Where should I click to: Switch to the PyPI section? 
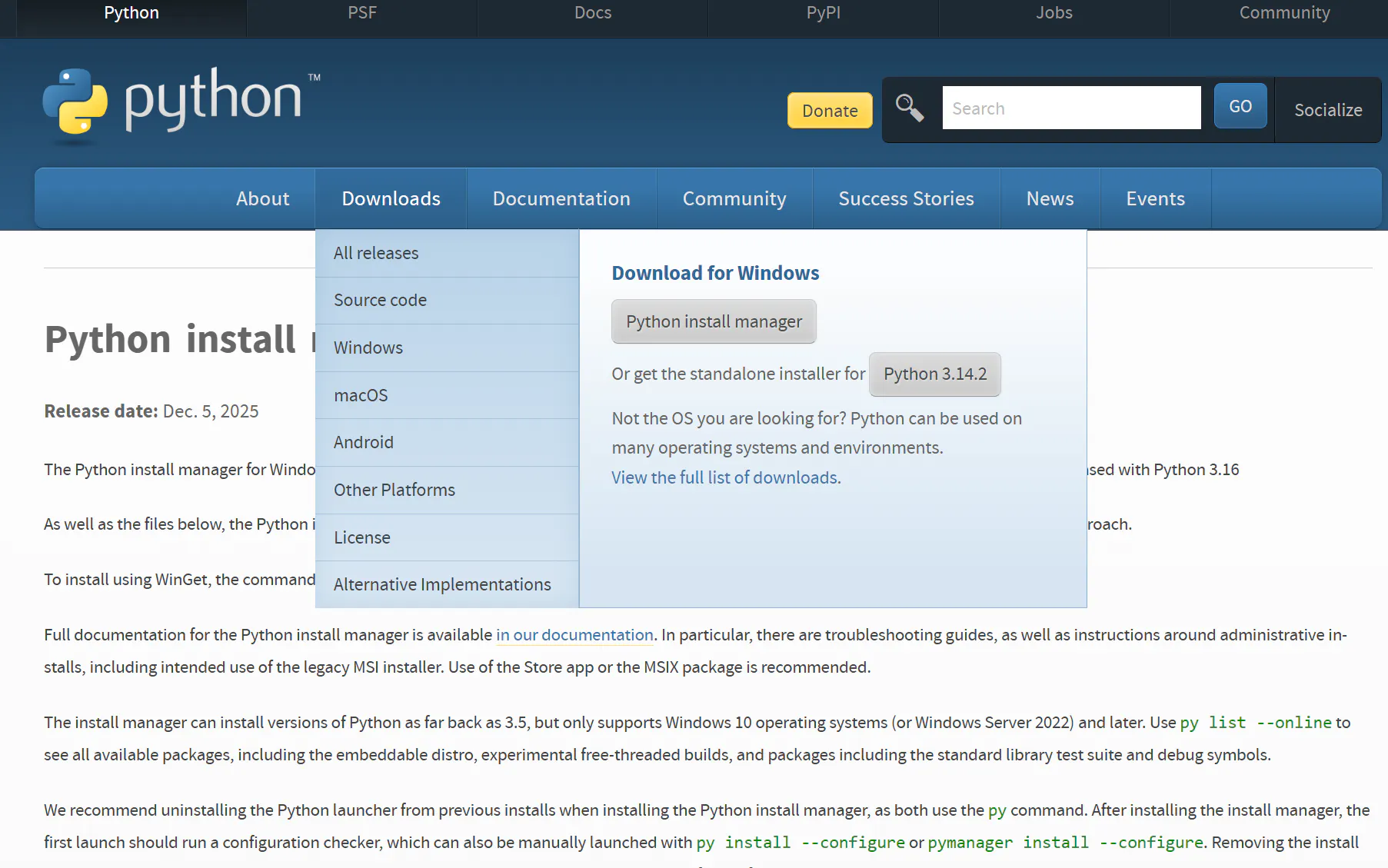point(823,12)
